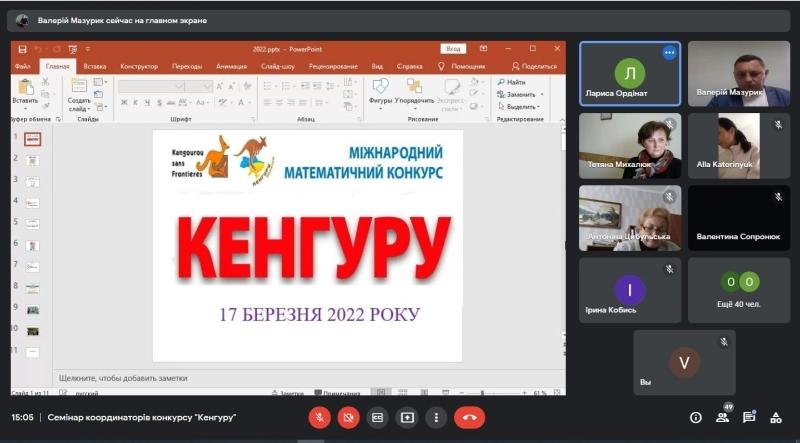
Task: Click the red leave call button
Action: click(469, 417)
